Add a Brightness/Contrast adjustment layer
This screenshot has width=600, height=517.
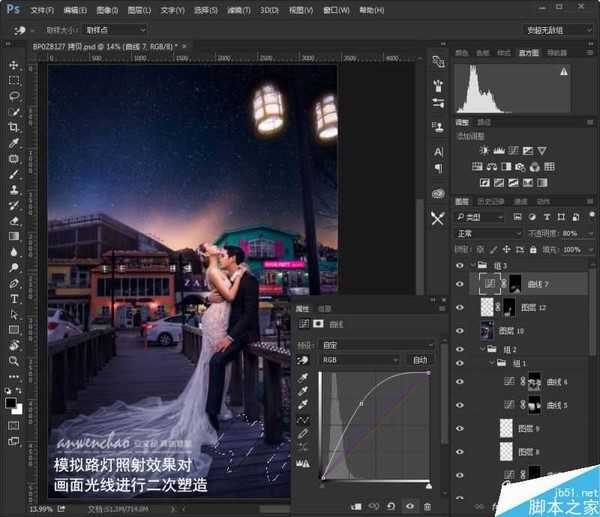pyautogui.click(x=485, y=150)
